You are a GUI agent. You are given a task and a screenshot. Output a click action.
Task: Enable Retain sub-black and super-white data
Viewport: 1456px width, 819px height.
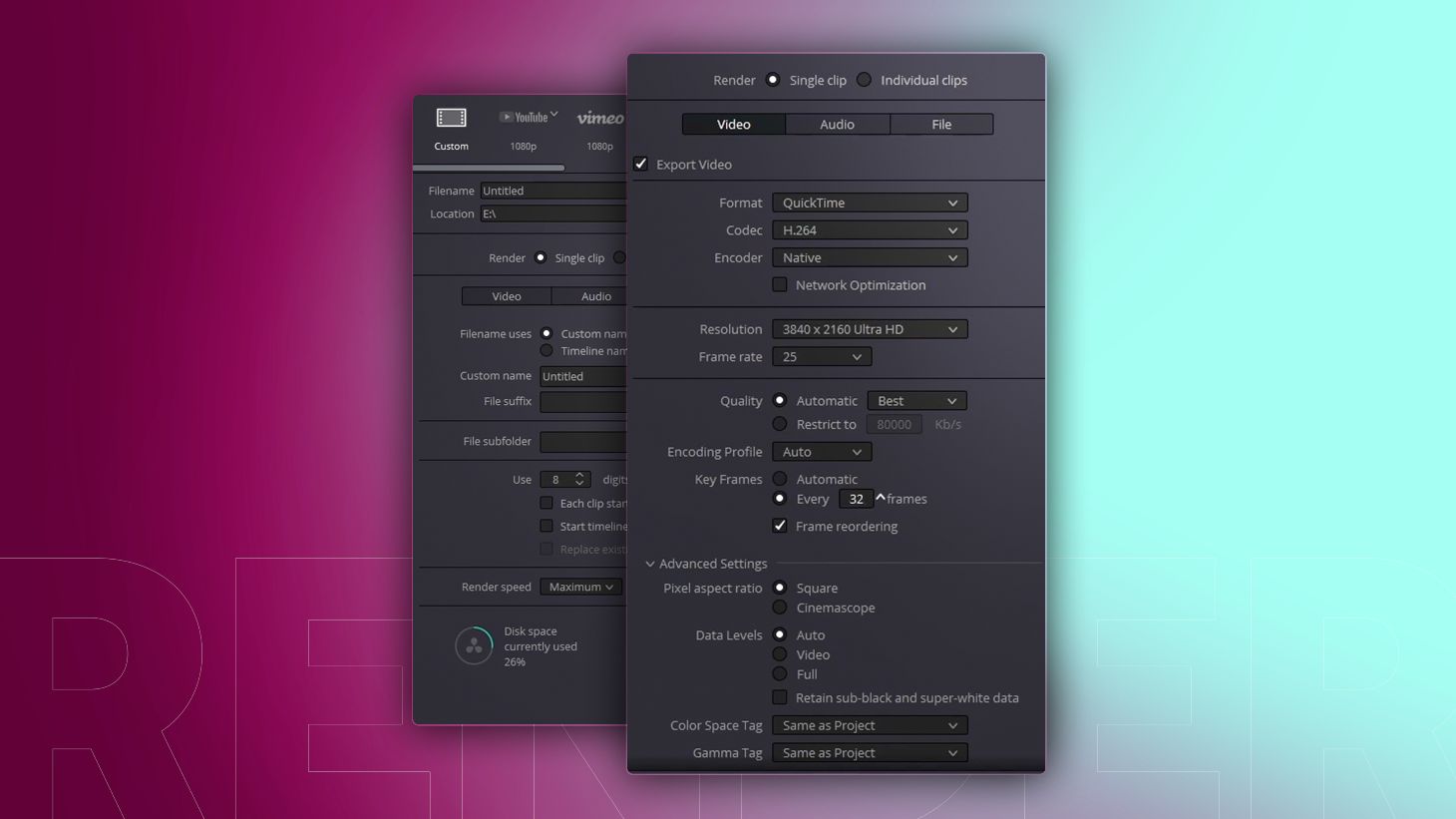pos(780,697)
